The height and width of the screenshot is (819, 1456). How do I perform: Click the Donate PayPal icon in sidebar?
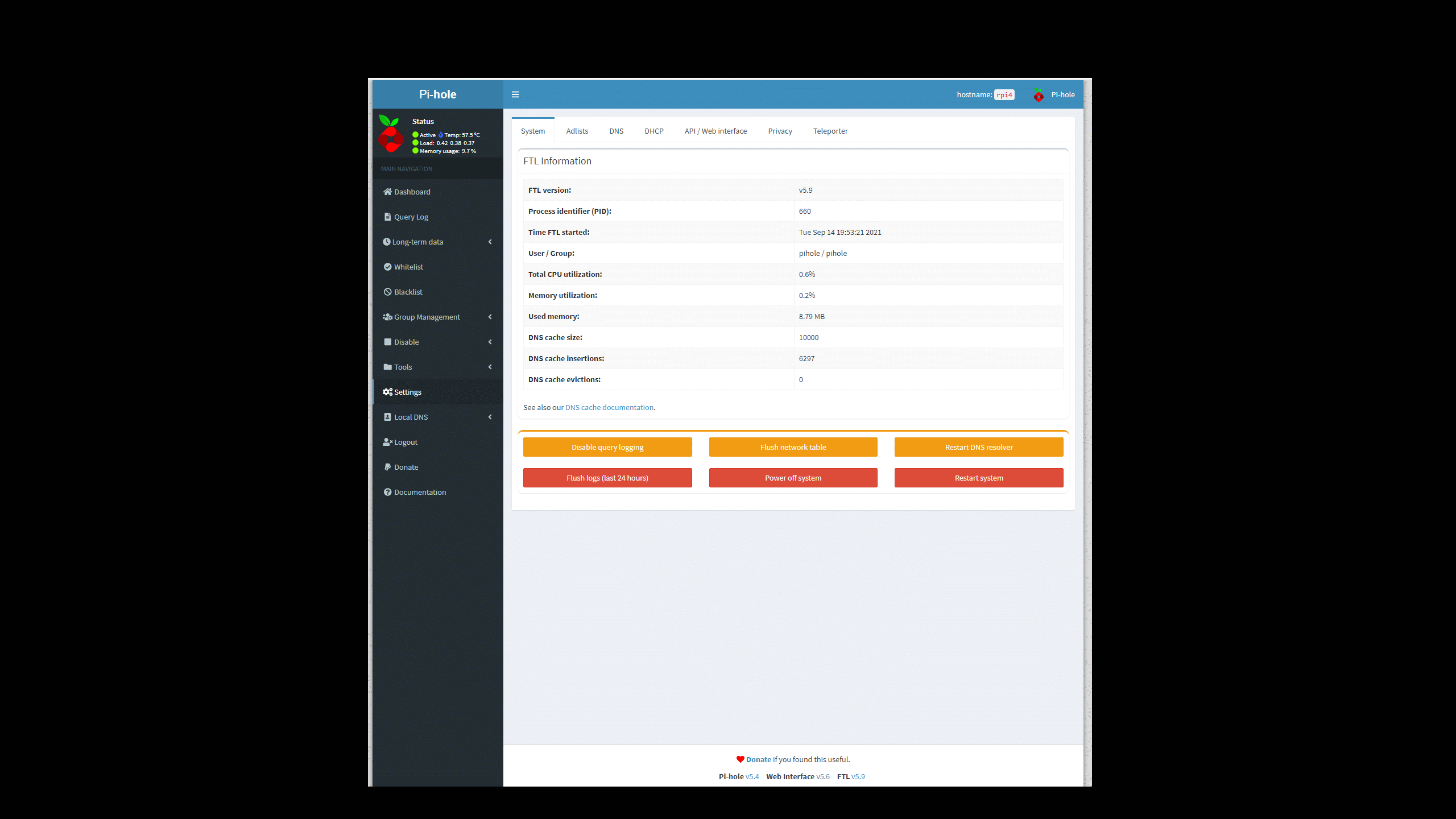tap(387, 467)
